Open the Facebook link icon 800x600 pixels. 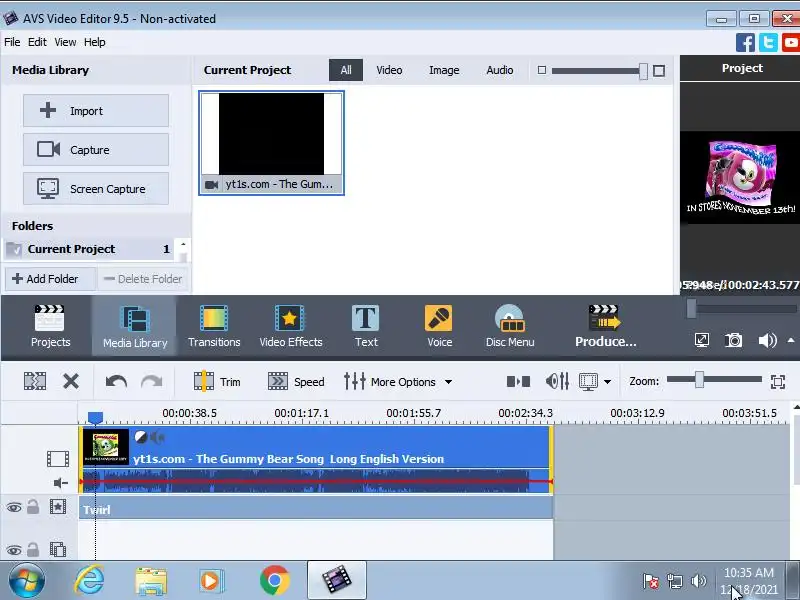coord(745,42)
